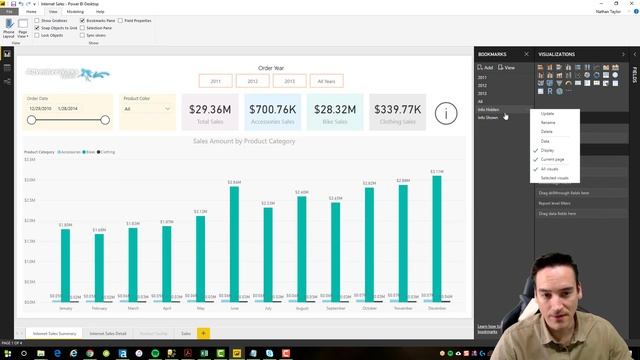
Task: Select the stacked bar chart visualization icon
Action: [x=540, y=67]
